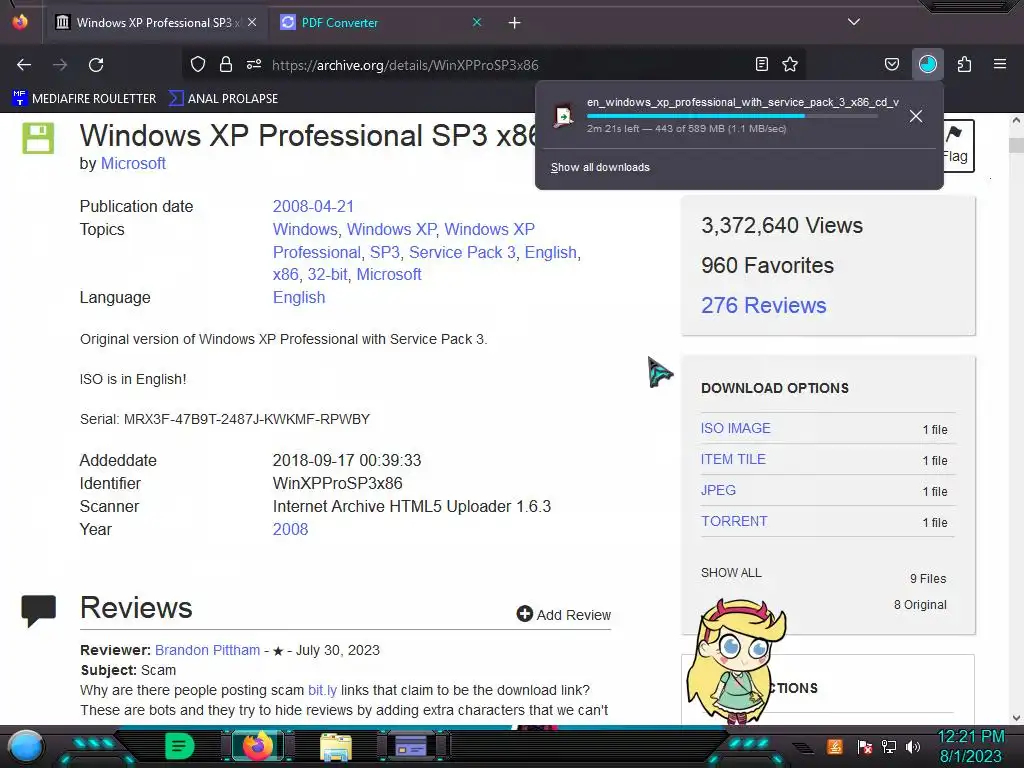Image resolution: width=1024 pixels, height=768 pixels.
Task: Click the "8 Original" count
Action: pos(920,605)
